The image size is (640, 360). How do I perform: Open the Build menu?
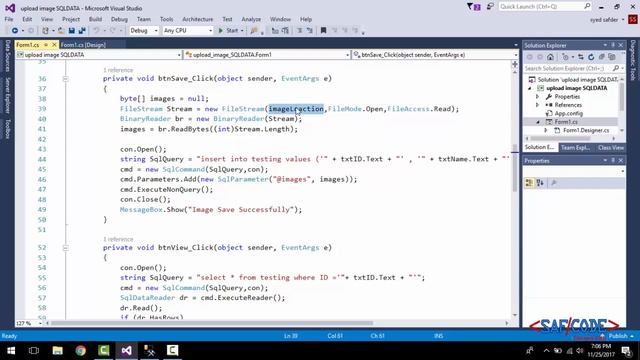pos(95,19)
